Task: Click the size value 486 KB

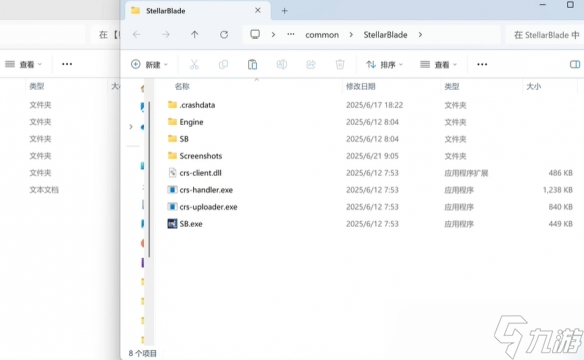Action: [x=560, y=173]
